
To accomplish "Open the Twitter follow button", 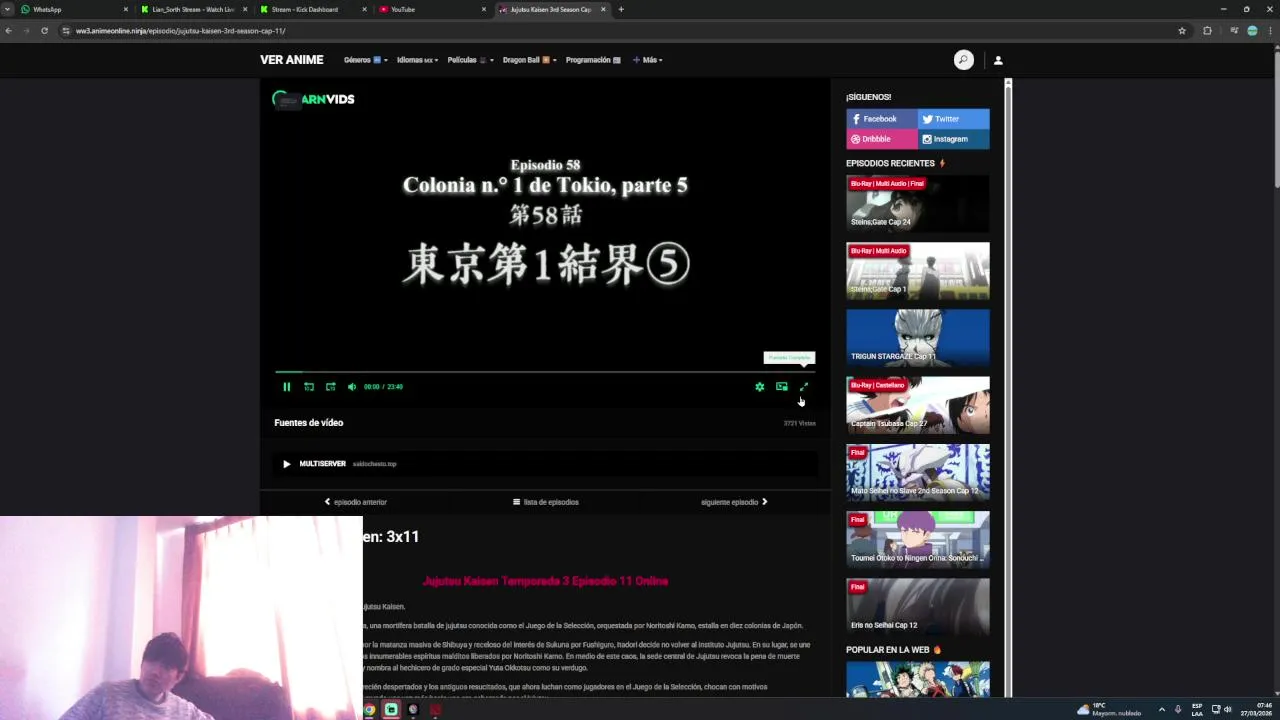I will tap(954, 119).
